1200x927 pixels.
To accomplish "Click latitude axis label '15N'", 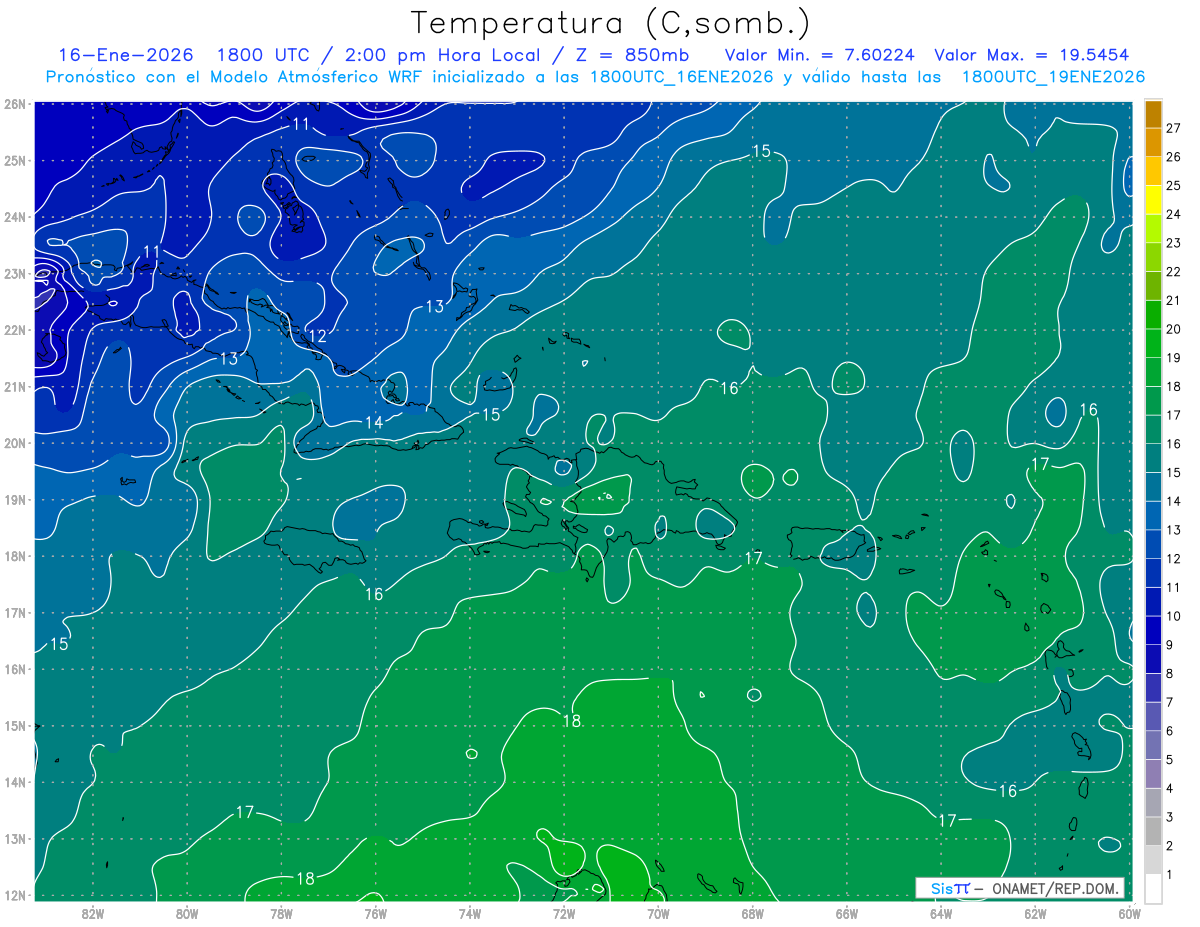I will pyautogui.click(x=14, y=726).
